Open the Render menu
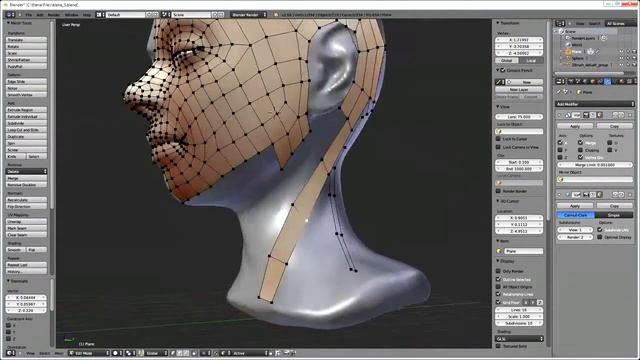Image resolution: width=640 pixels, height=360 pixels. click(54, 15)
